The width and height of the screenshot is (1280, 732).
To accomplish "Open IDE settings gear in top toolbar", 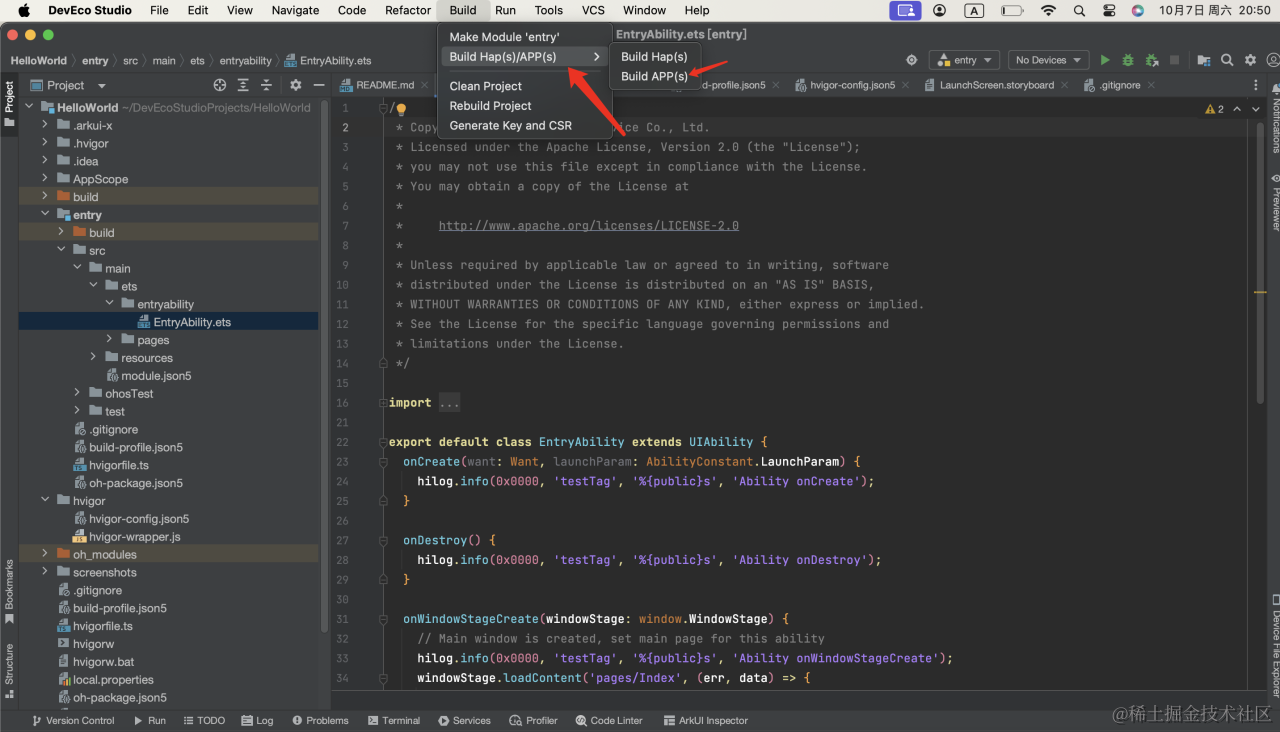I will [x=1250, y=60].
